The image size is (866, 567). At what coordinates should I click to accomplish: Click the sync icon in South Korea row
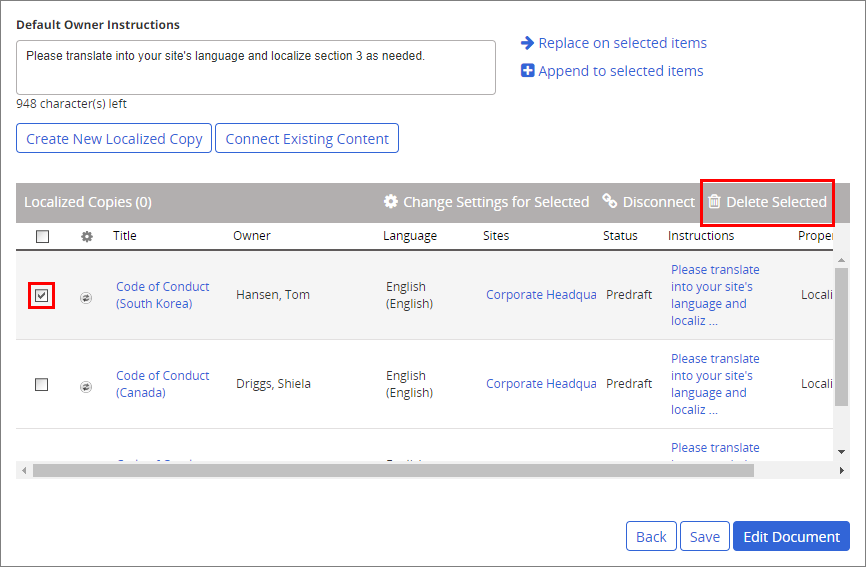point(86,297)
